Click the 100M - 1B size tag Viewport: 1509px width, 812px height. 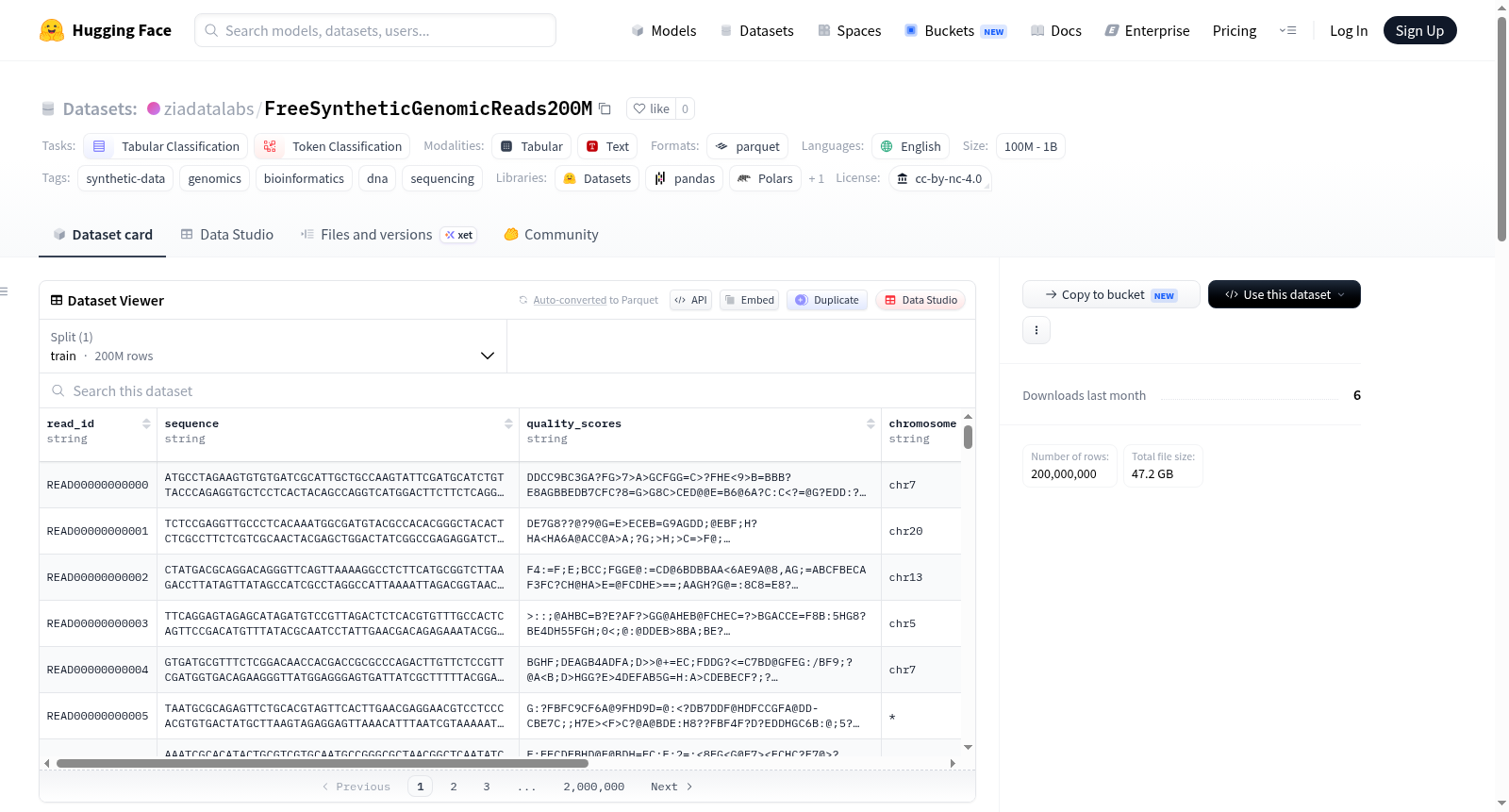pos(1031,146)
